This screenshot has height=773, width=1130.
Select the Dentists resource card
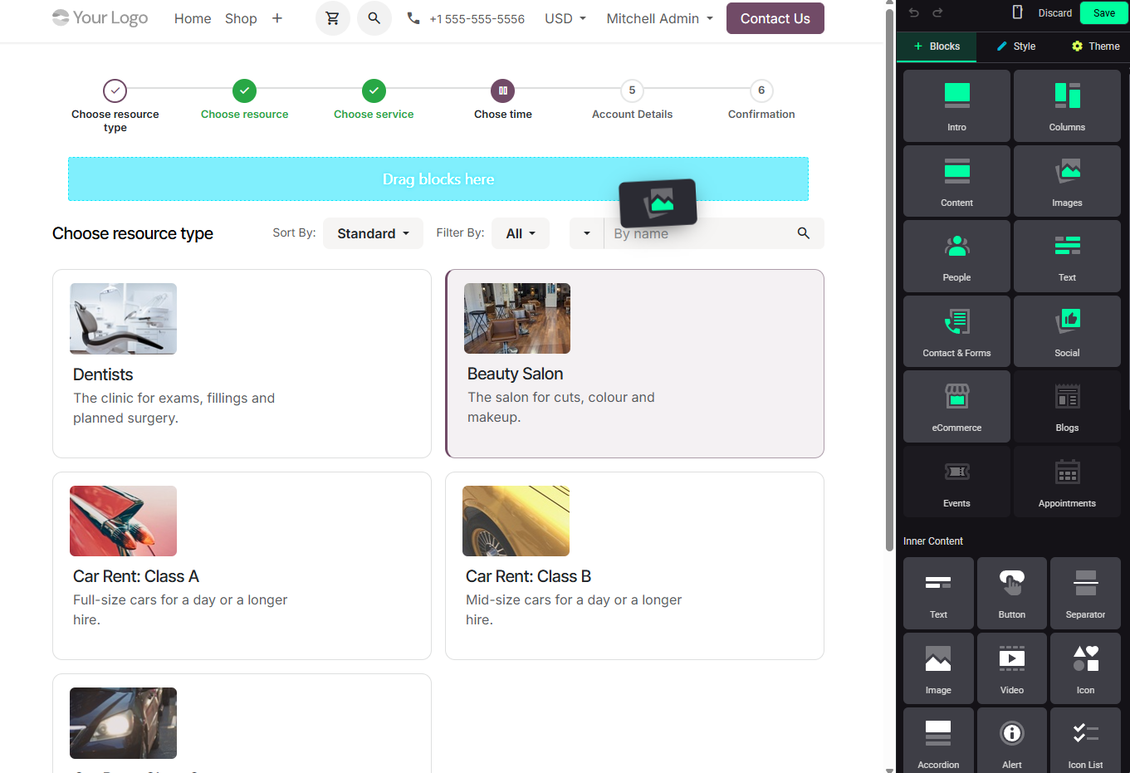(x=241, y=364)
